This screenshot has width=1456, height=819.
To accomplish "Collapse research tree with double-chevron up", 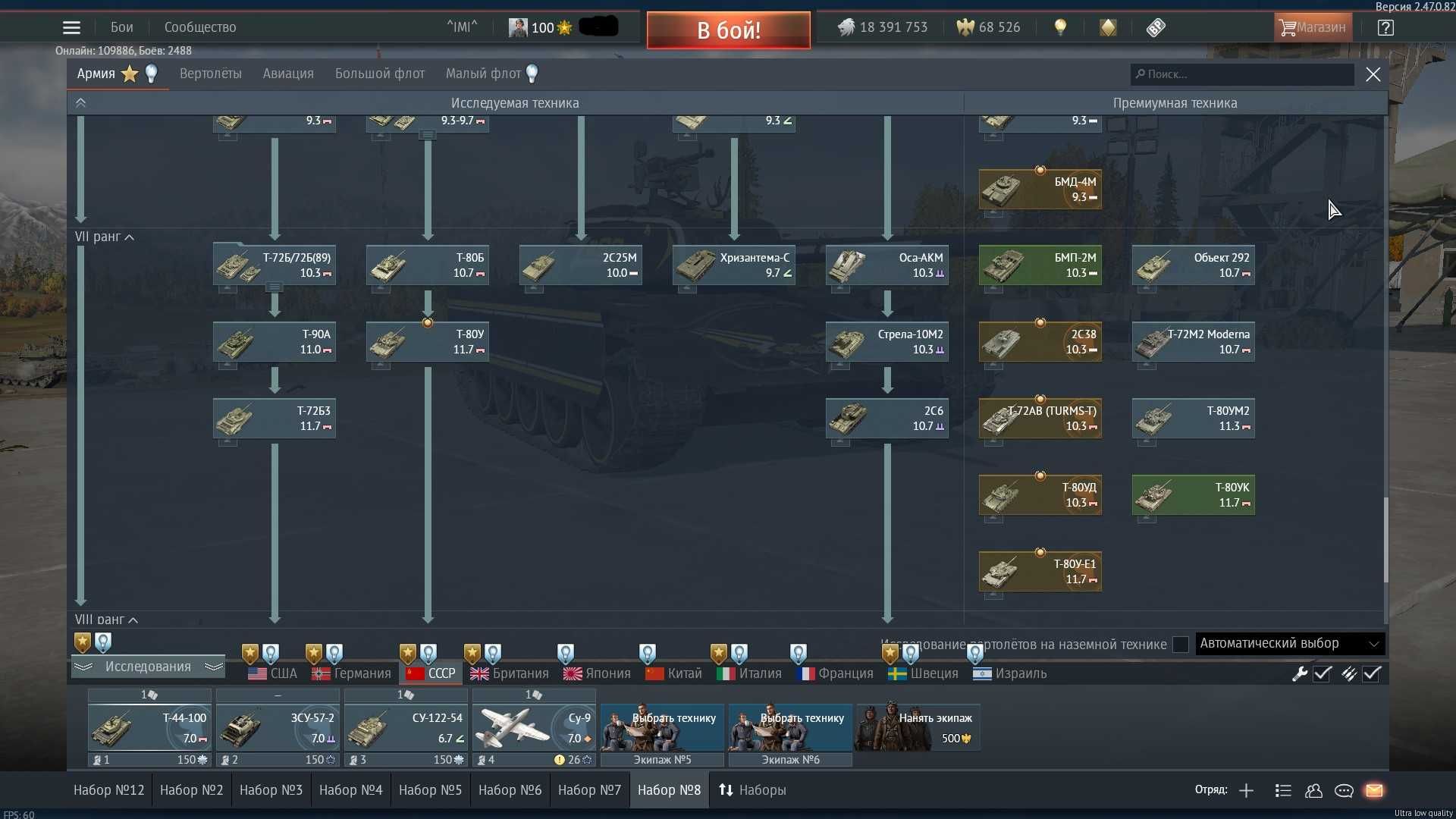I will click(x=80, y=102).
